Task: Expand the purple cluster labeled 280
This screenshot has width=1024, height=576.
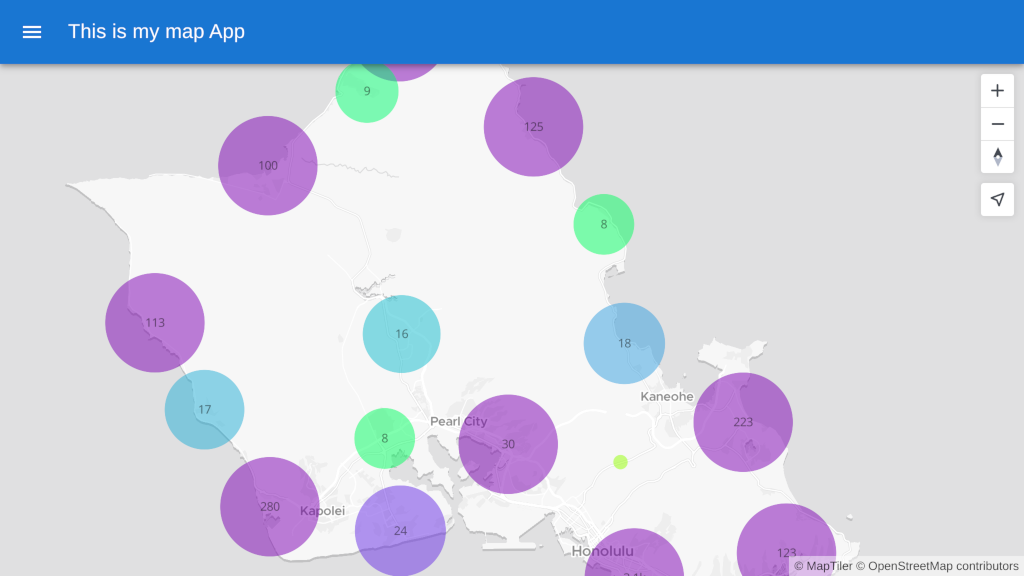Action: coord(270,506)
